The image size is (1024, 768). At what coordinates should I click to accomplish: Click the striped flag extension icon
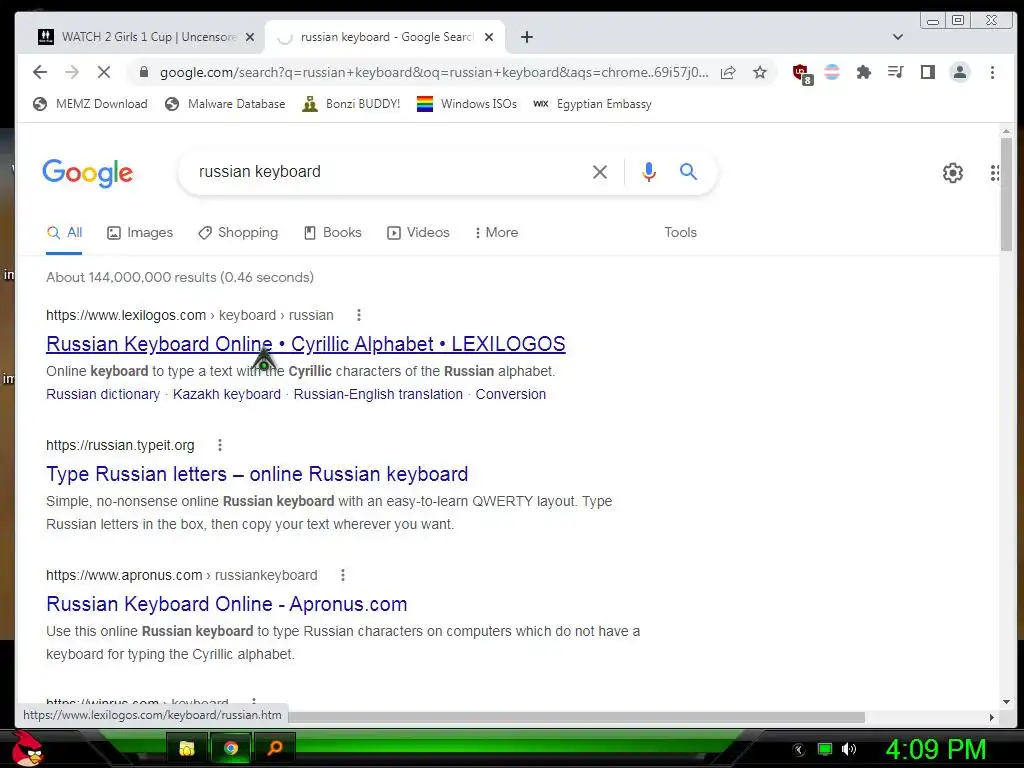pyautogui.click(x=832, y=72)
